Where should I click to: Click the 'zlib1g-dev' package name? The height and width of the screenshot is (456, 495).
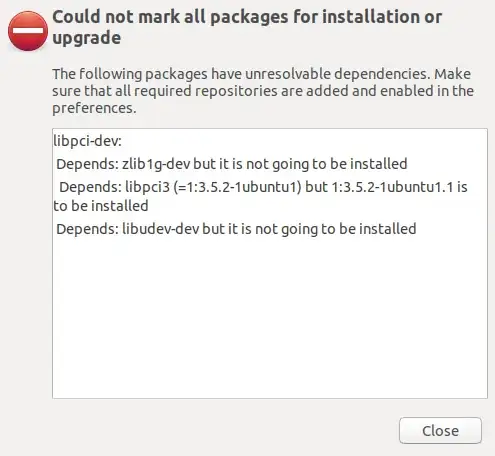point(157,164)
